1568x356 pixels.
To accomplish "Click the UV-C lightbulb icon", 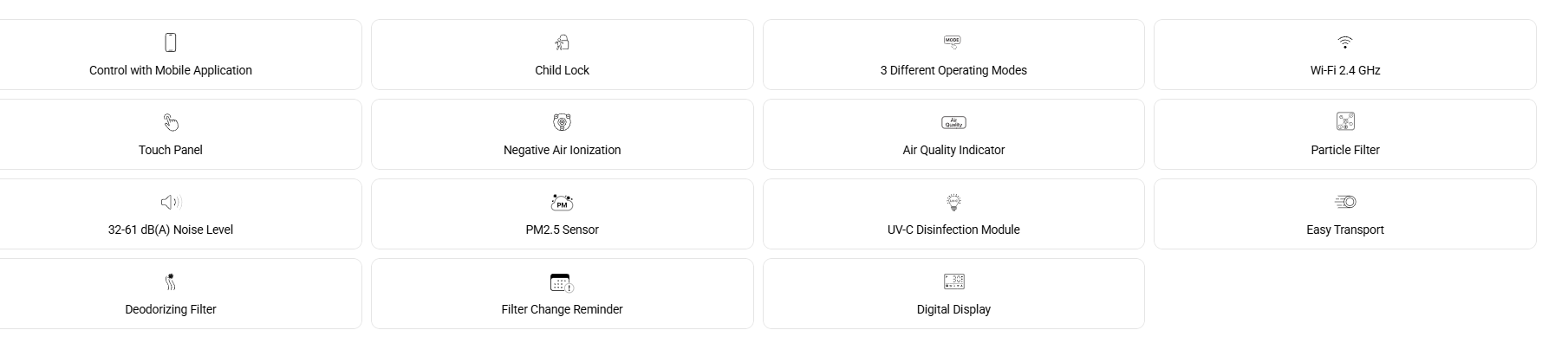I will 953,202.
